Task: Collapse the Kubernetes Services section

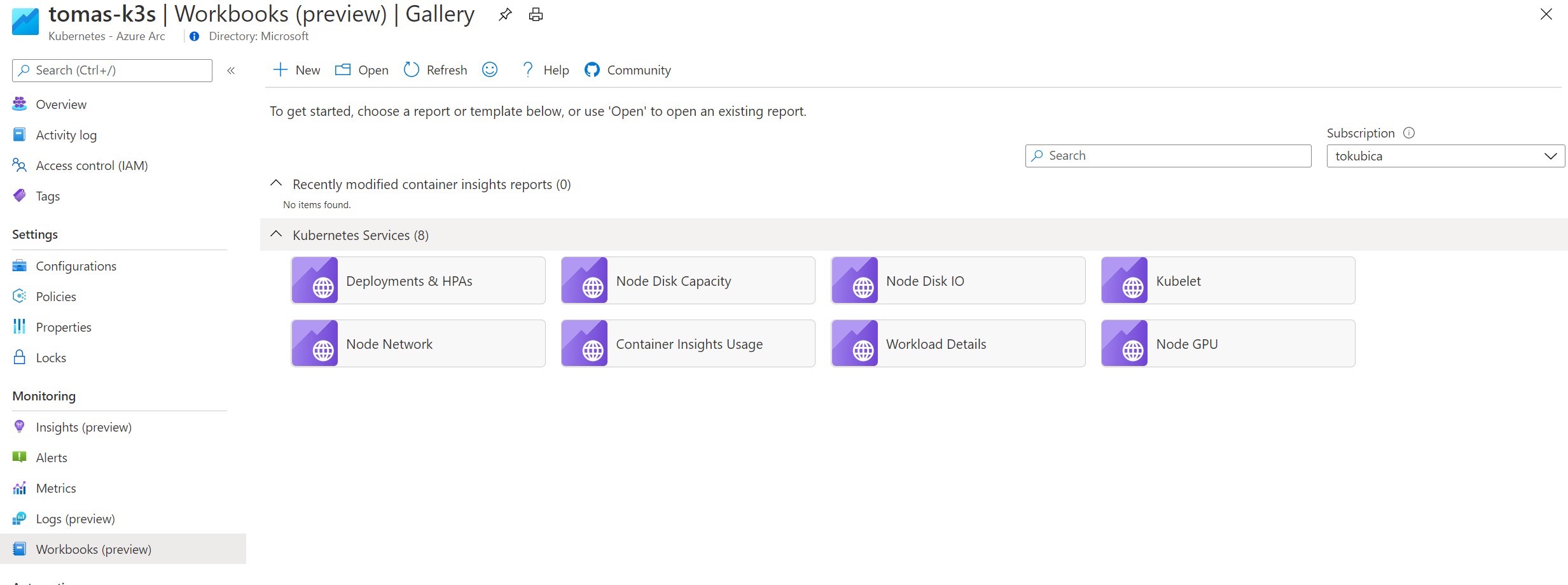Action: click(x=276, y=234)
